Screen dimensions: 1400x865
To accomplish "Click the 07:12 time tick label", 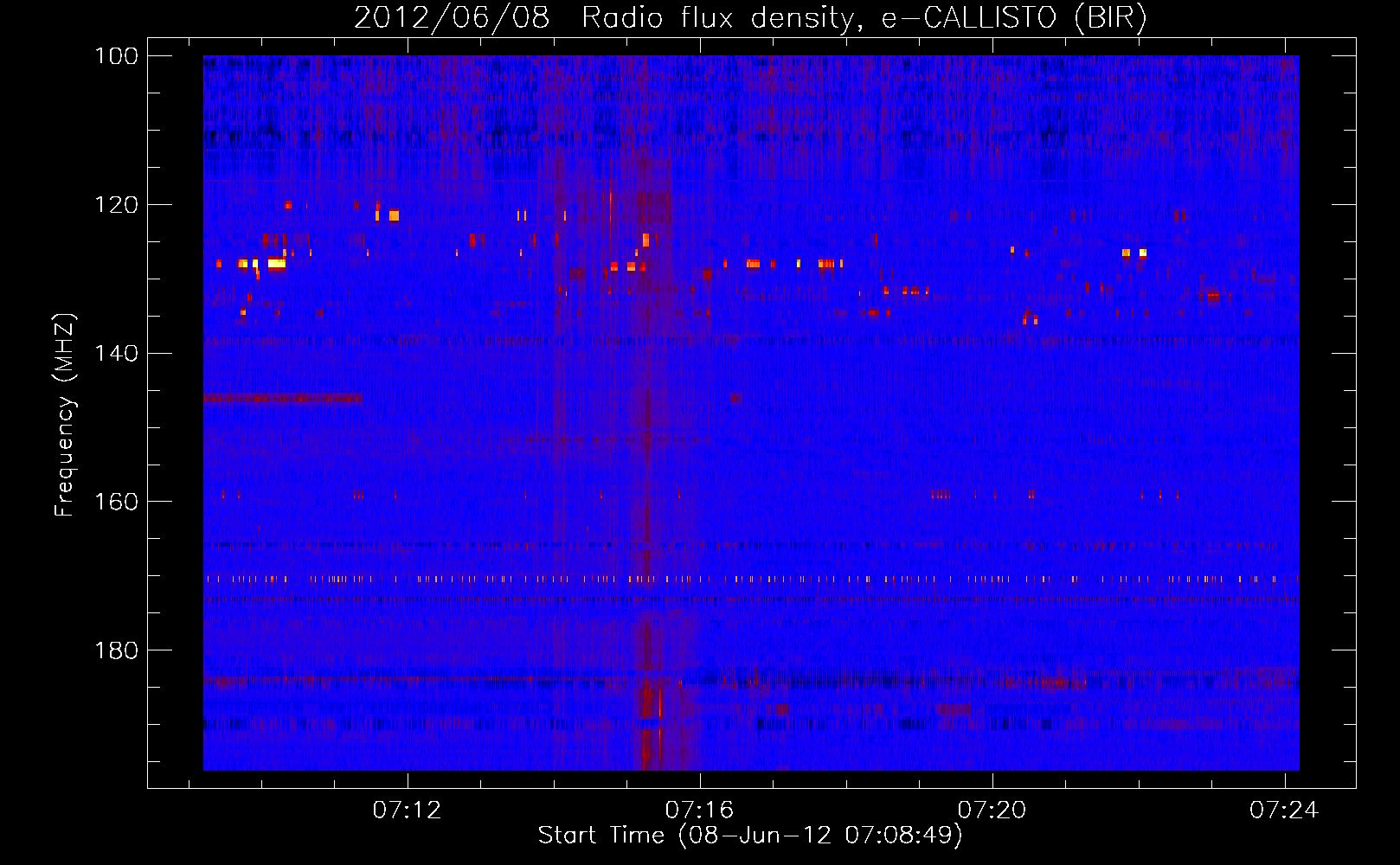I will (407, 810).
